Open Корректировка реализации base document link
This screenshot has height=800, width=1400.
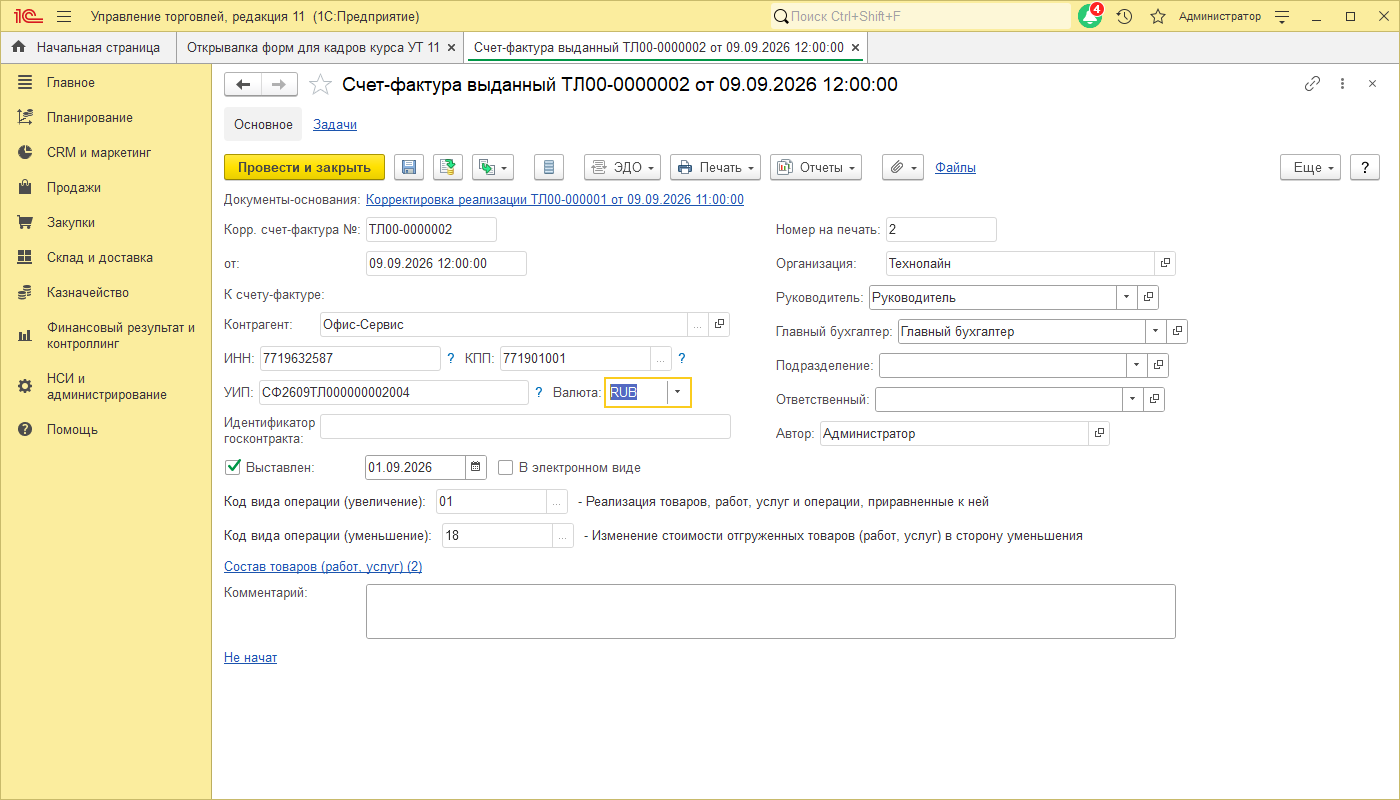point(555,199)
